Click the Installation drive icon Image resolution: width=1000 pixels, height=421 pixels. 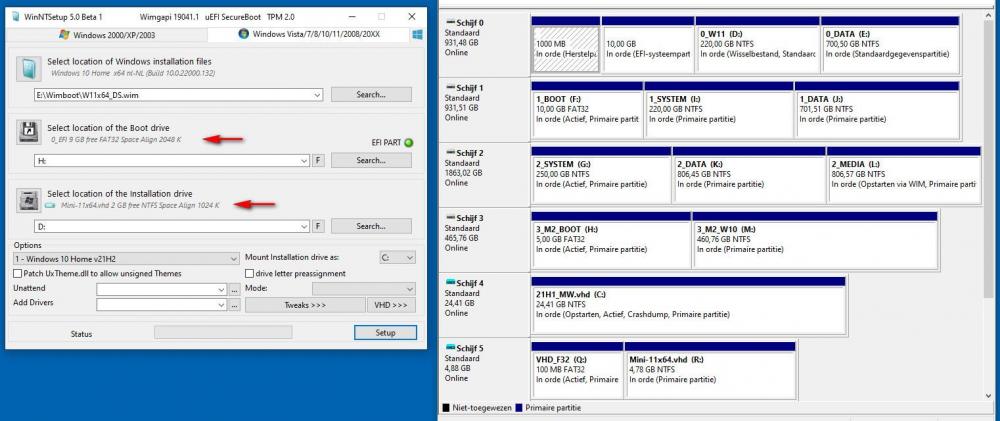28,199
